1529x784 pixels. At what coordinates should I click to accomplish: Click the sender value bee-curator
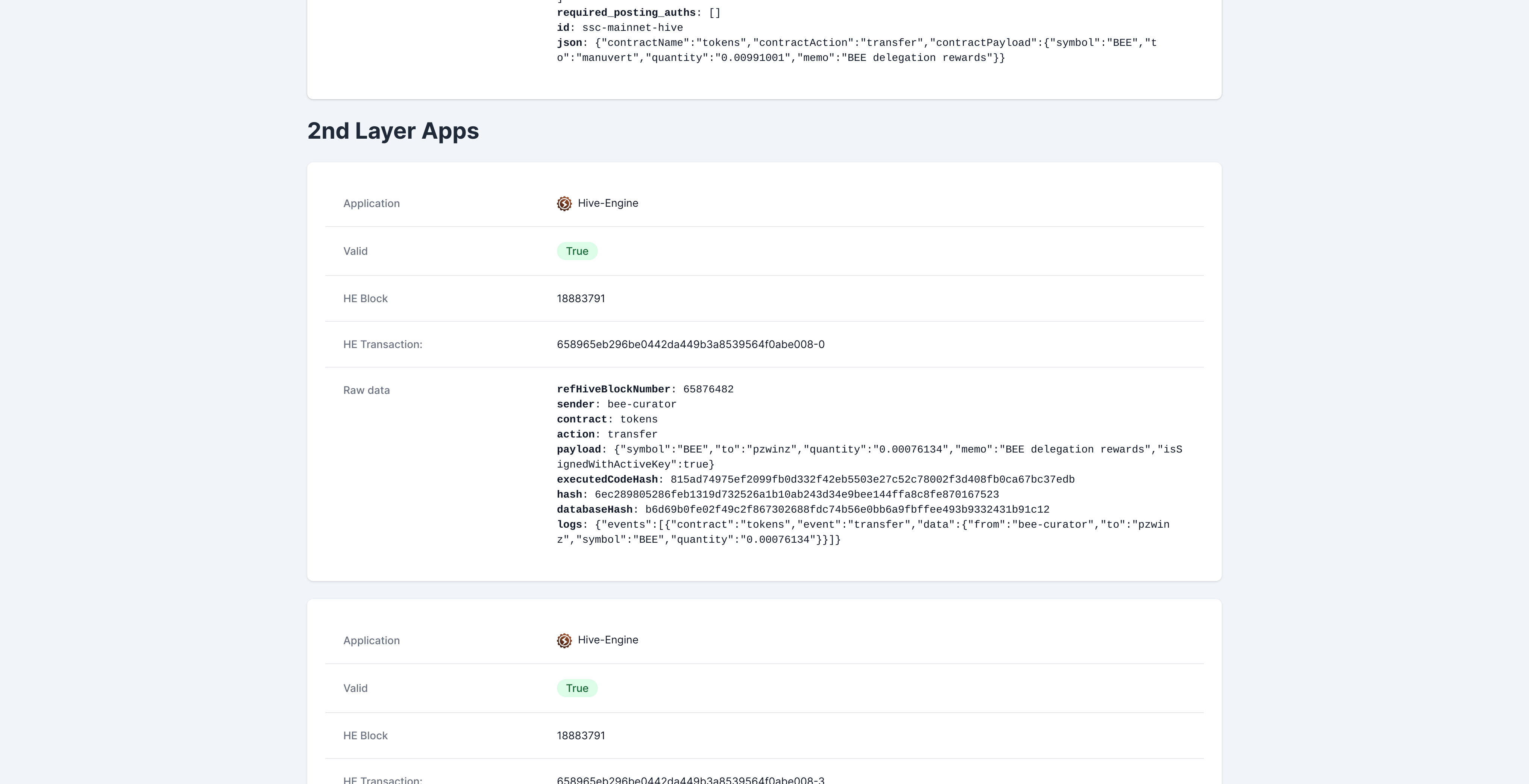click(642, 404)
